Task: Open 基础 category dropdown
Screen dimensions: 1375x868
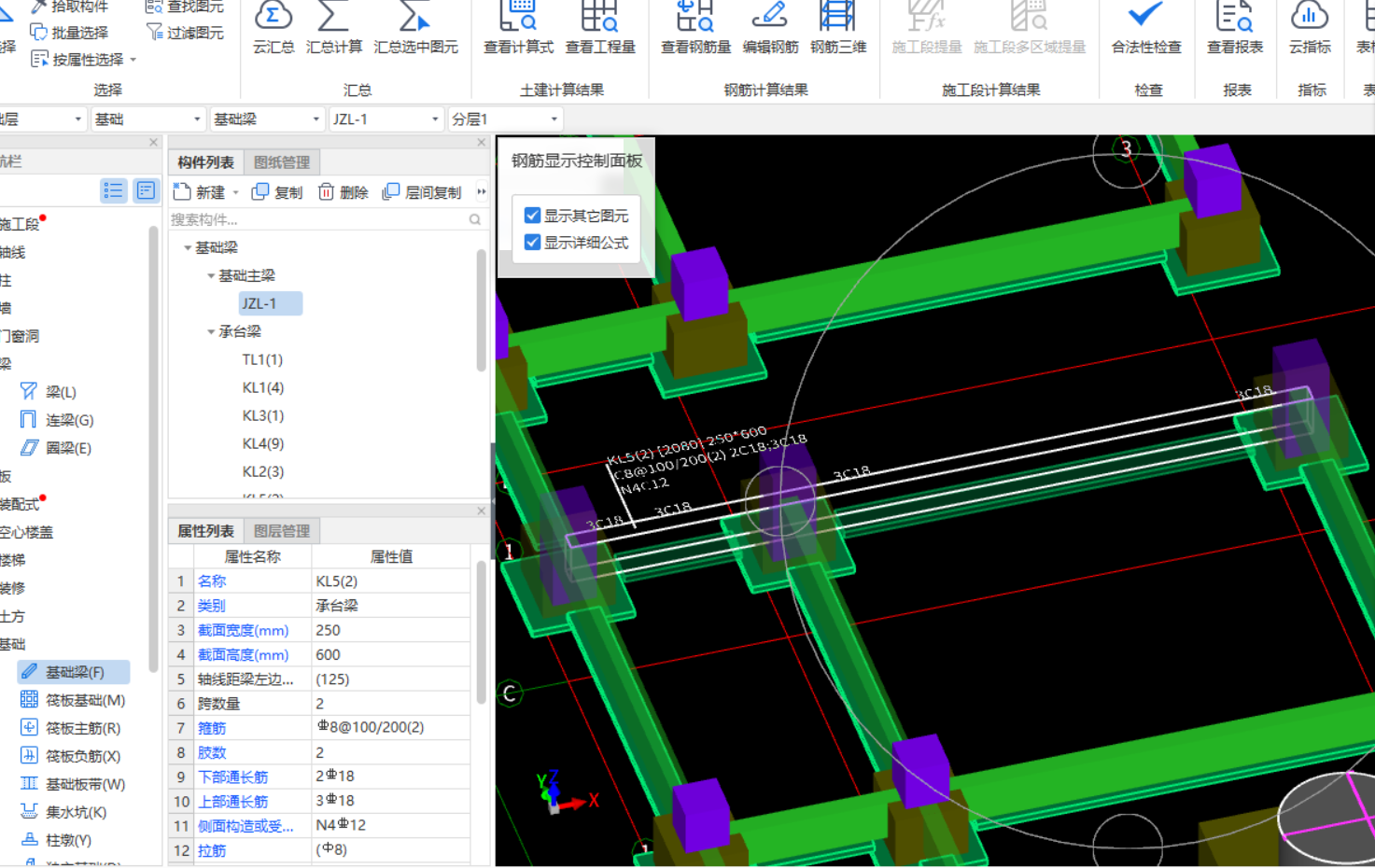Action: [147, 119]
